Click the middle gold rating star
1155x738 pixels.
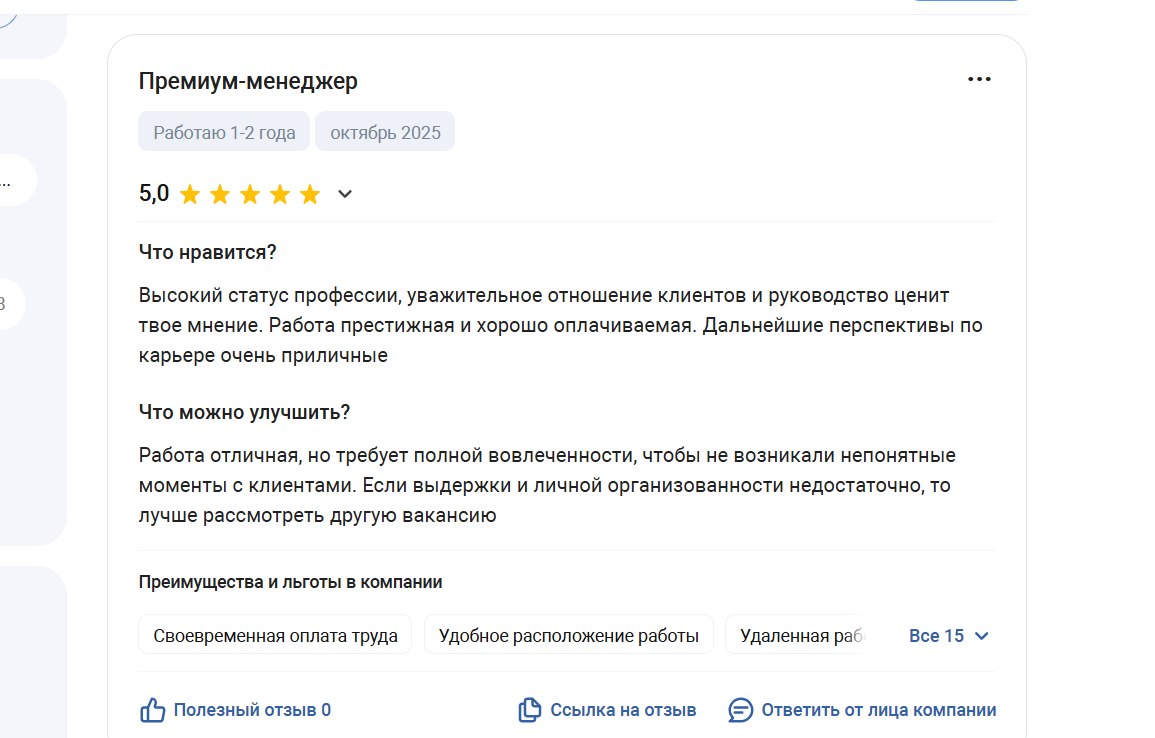(250, 194)
